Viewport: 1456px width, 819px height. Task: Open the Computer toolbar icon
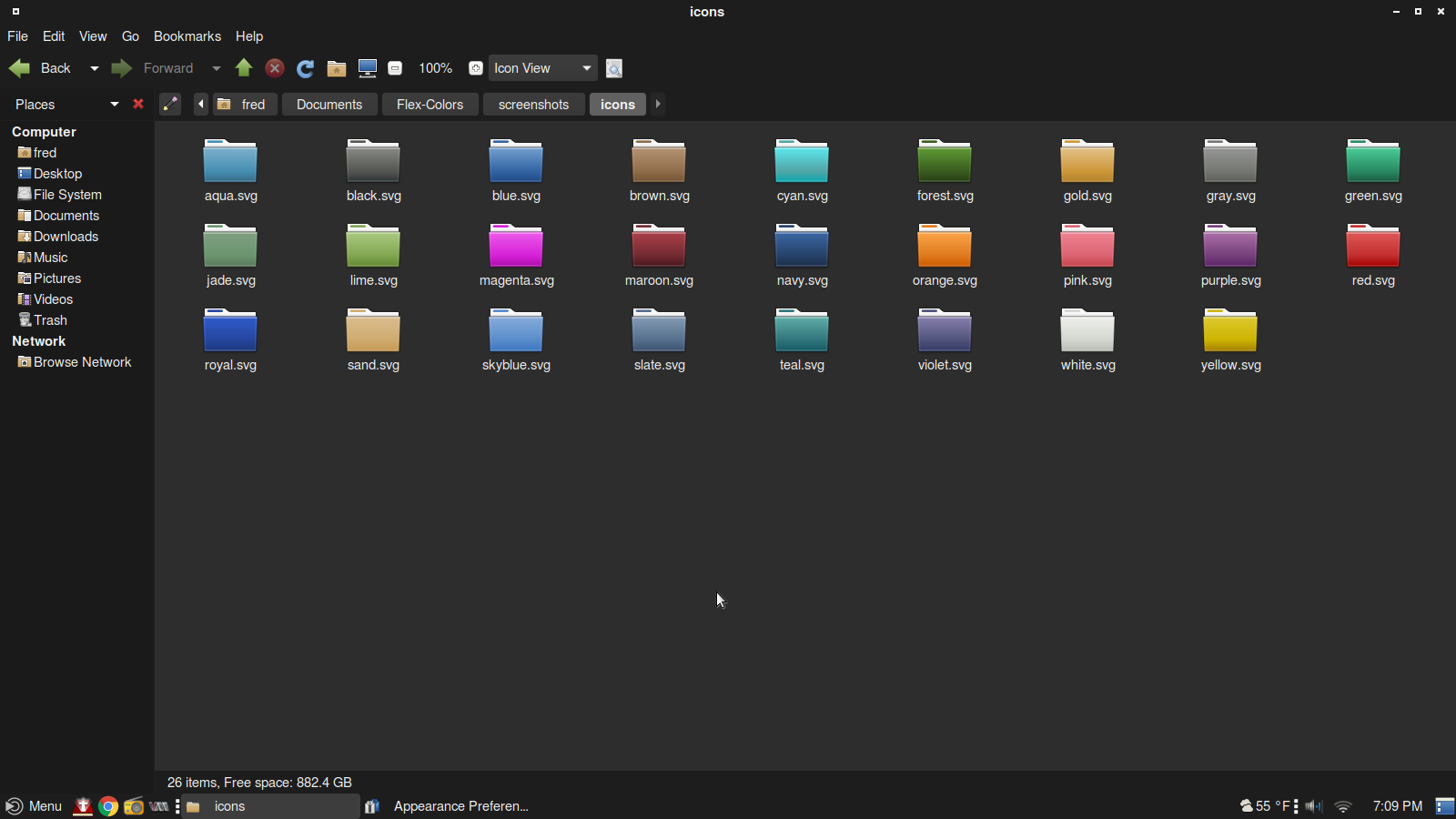(368, 68)
